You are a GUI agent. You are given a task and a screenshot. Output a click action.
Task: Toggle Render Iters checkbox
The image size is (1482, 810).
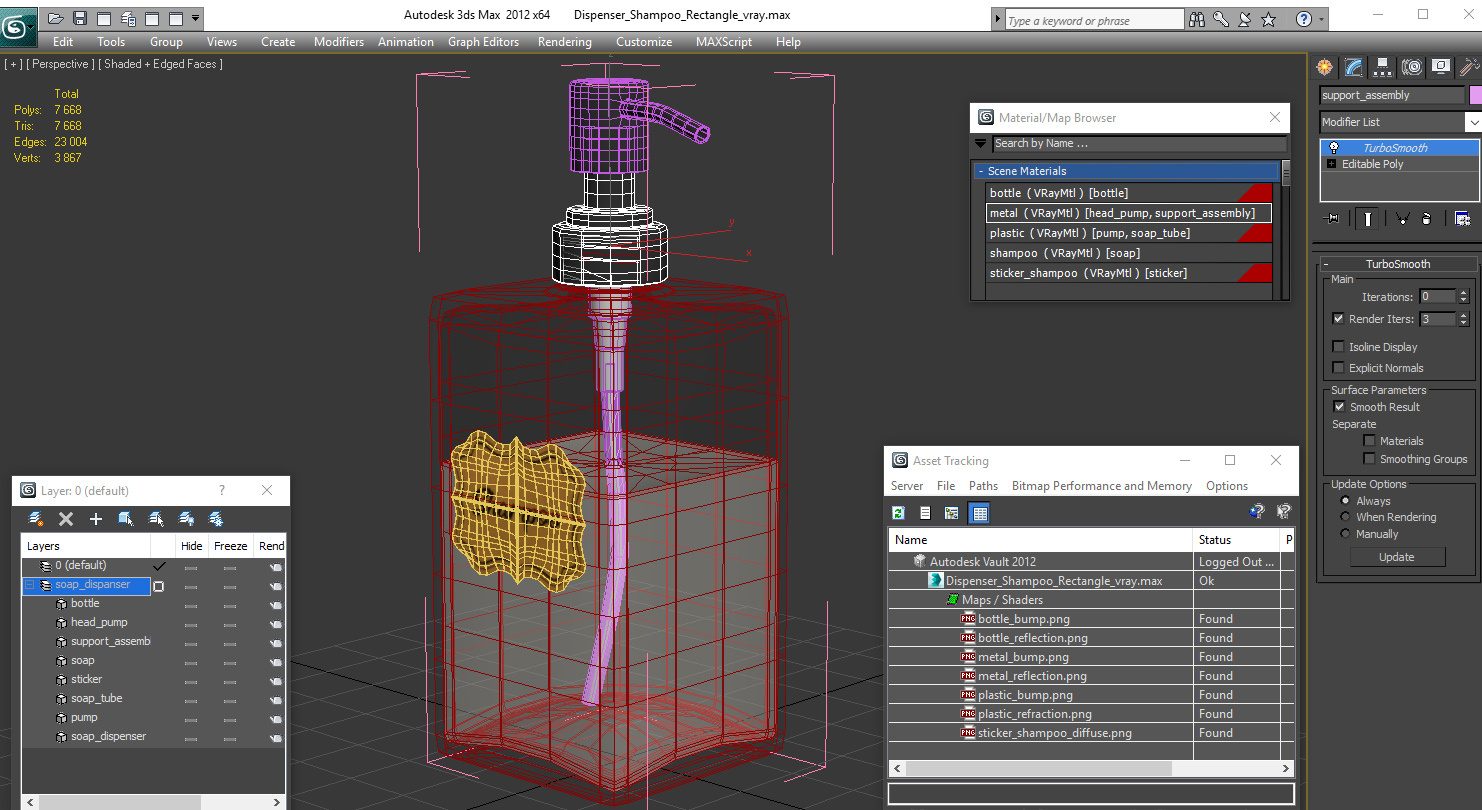1338,319
